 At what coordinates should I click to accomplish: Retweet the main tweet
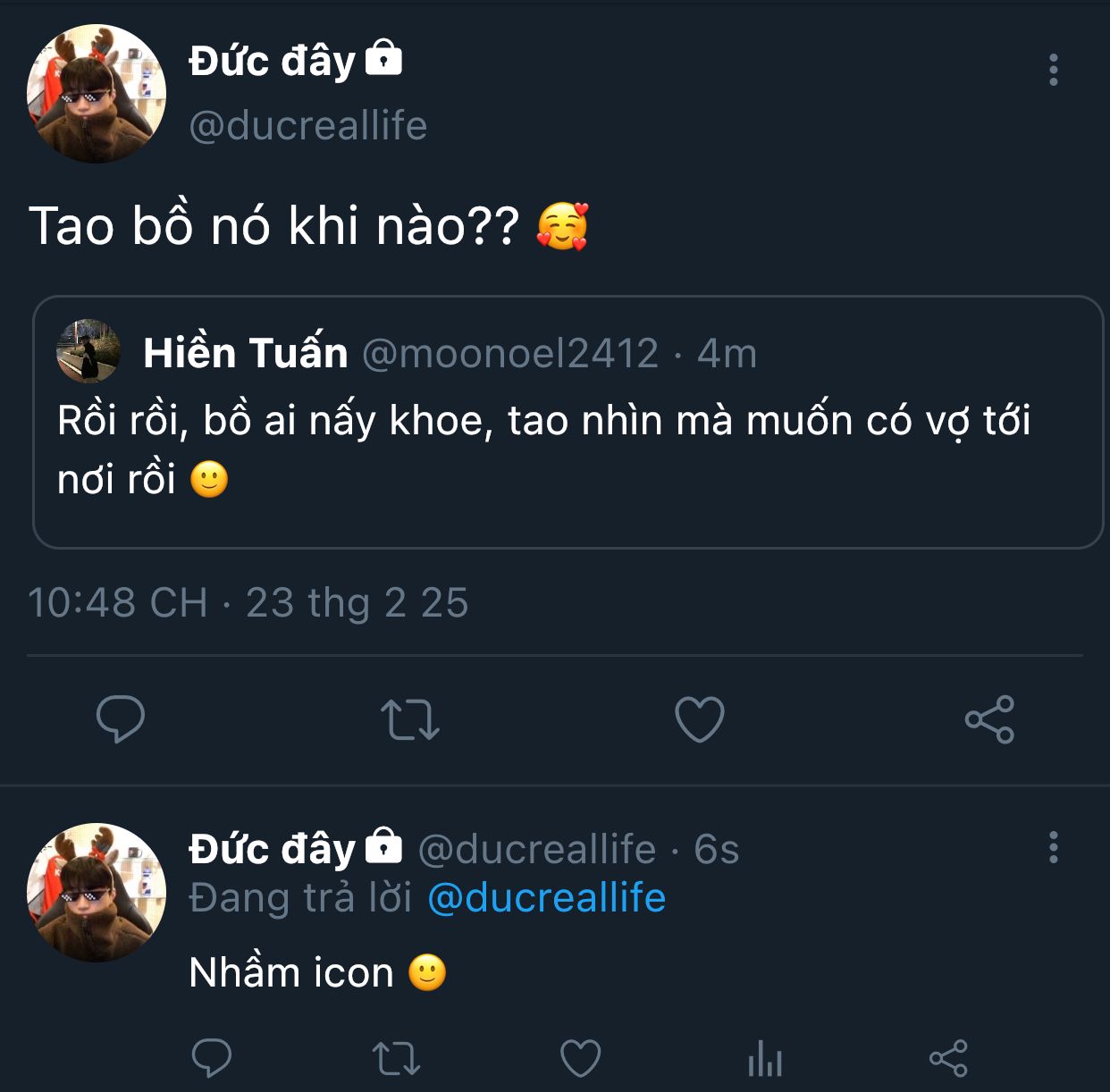[x=409, y=719]
